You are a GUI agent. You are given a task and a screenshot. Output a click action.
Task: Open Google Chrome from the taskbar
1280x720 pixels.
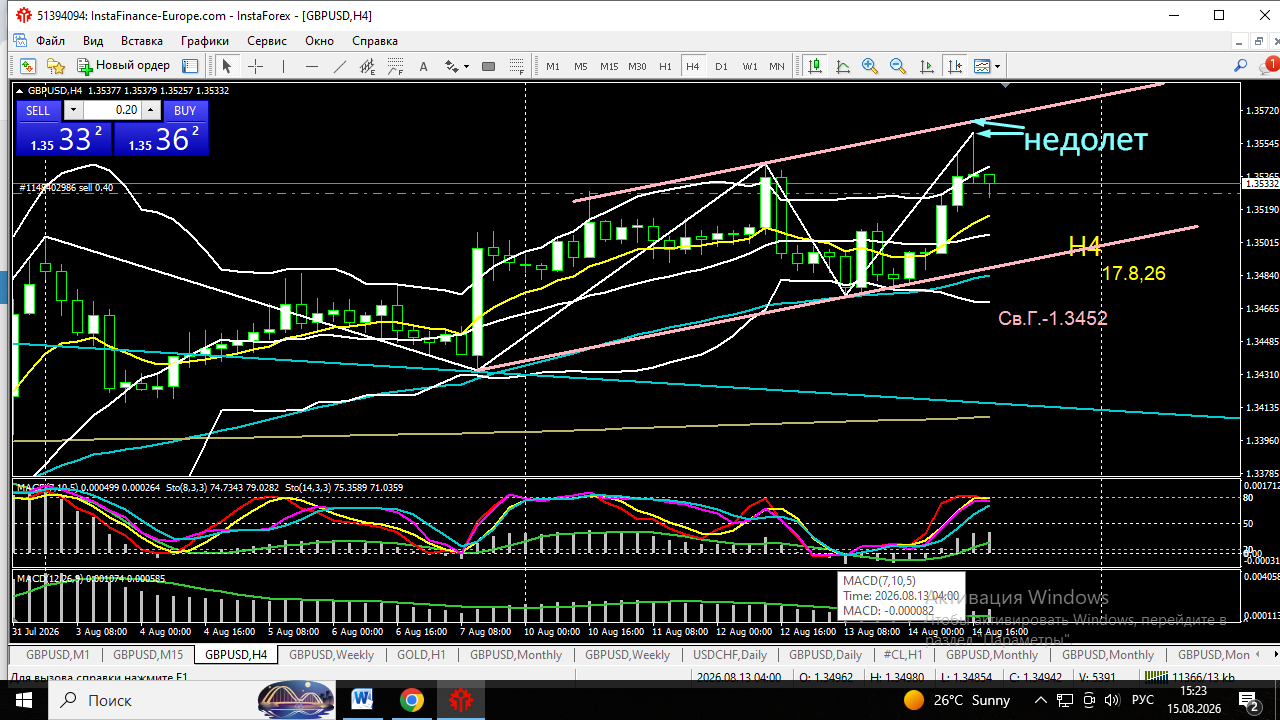(x=412, y=700)
